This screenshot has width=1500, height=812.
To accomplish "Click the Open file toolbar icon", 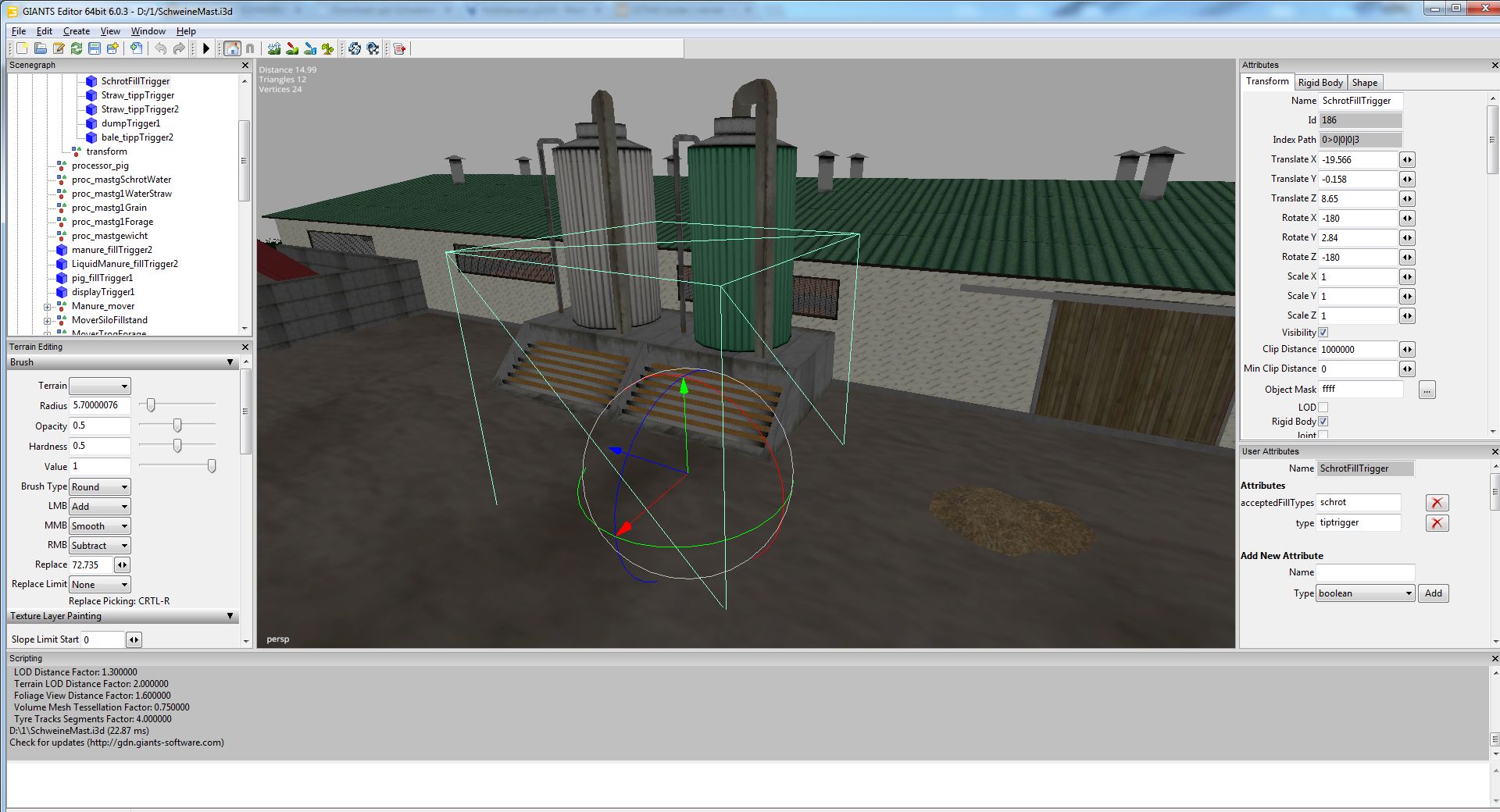I will tap(40, 48).
